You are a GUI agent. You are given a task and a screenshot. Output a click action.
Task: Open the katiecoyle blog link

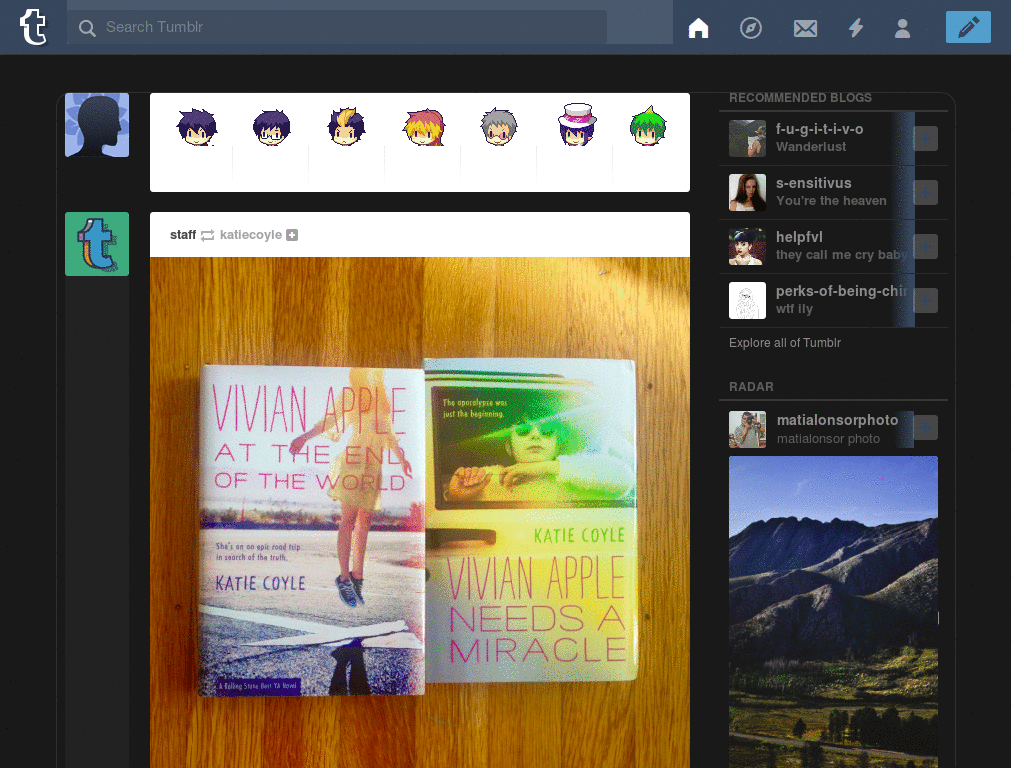(251, 234)
